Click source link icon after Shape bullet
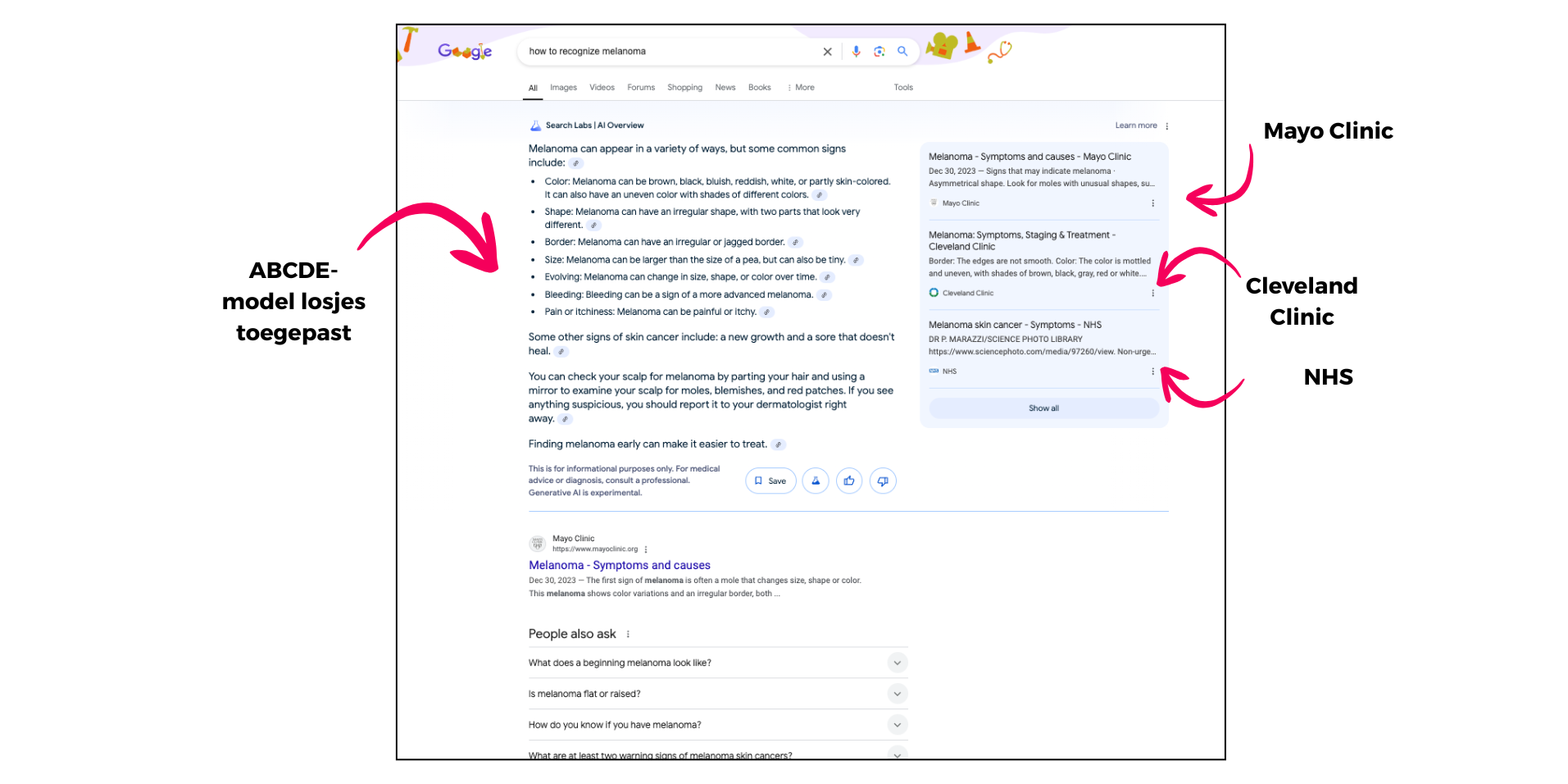This screenshot has width=1568, height=784. pyautogui.click(x=594, y=226)
